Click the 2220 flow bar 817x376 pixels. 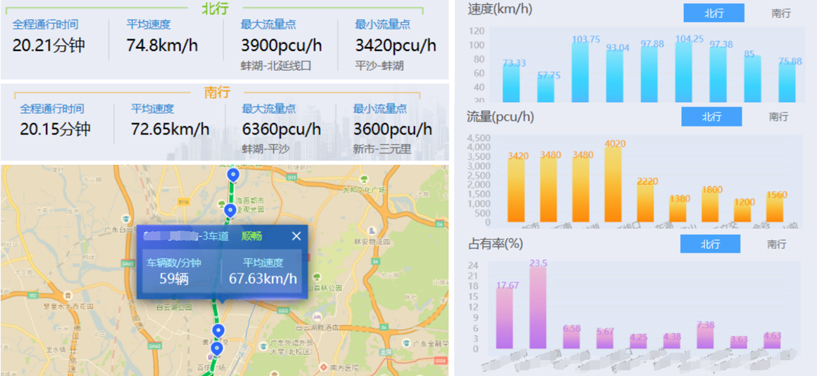(x=646, y=202)
